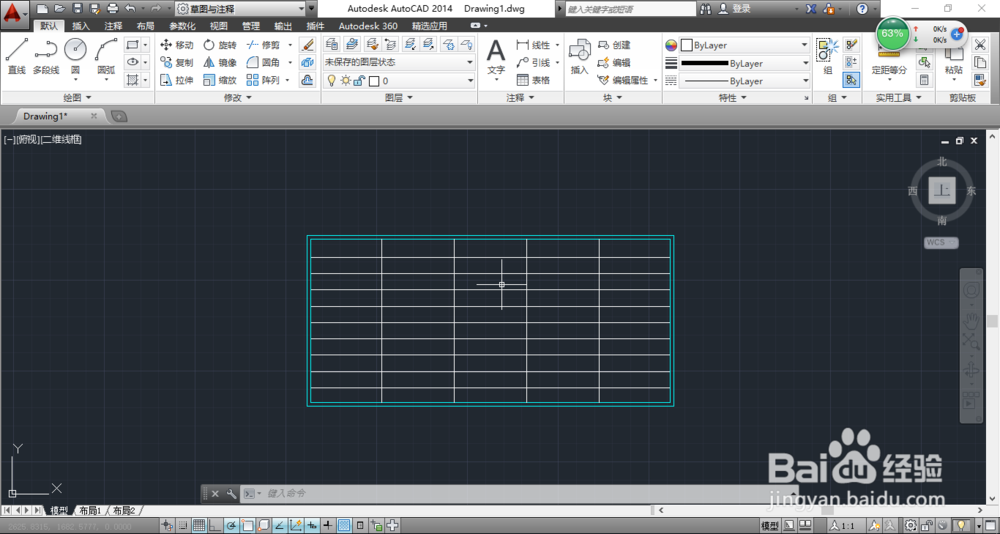Expand the 绘图 panel
Screen dimensions: 1000x534
pyautogui.click(x=77, y=98)
